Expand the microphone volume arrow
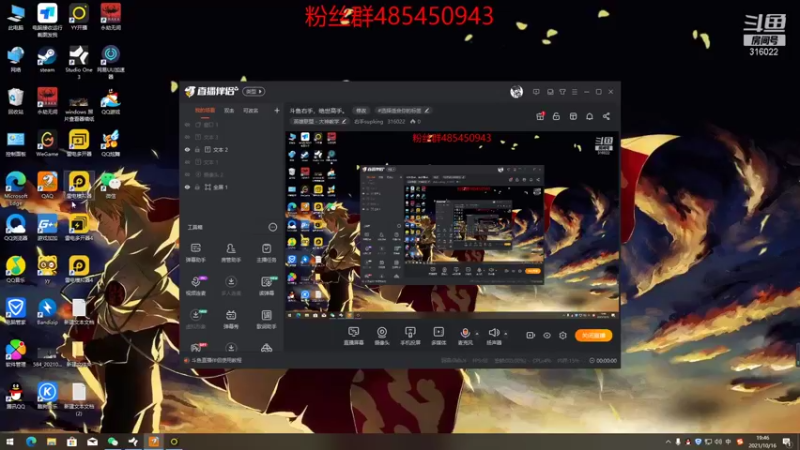 (477, 334)
